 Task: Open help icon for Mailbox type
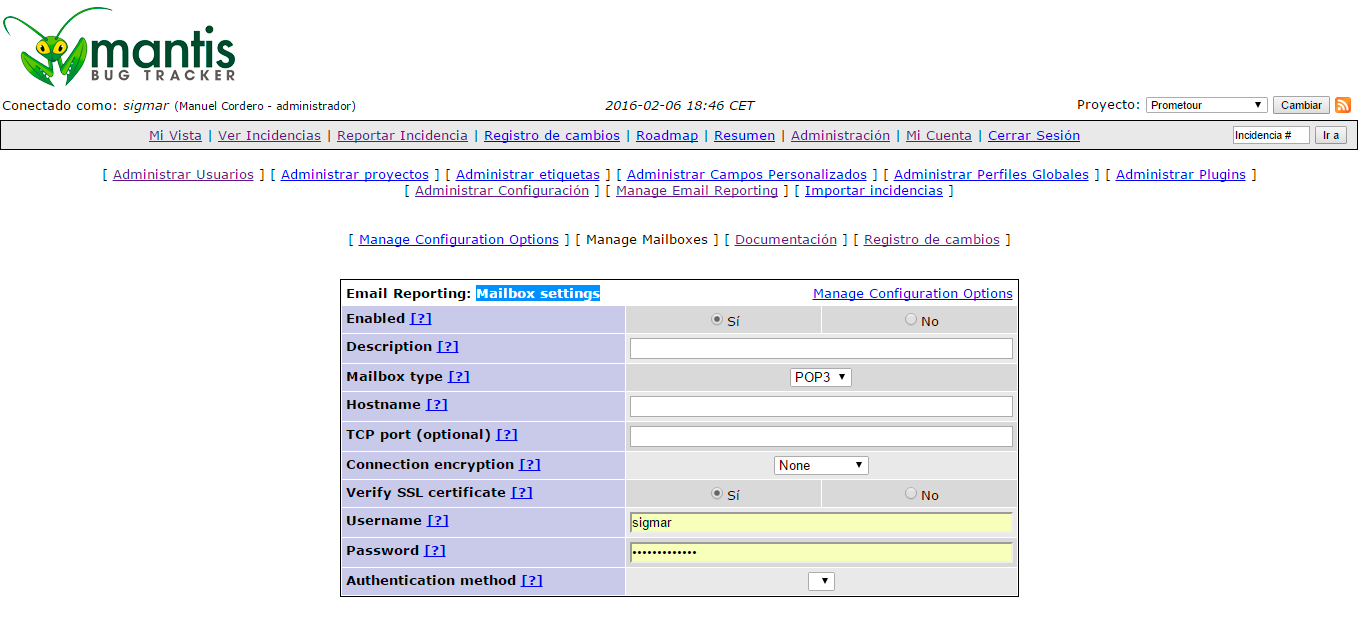click(458, 377)
